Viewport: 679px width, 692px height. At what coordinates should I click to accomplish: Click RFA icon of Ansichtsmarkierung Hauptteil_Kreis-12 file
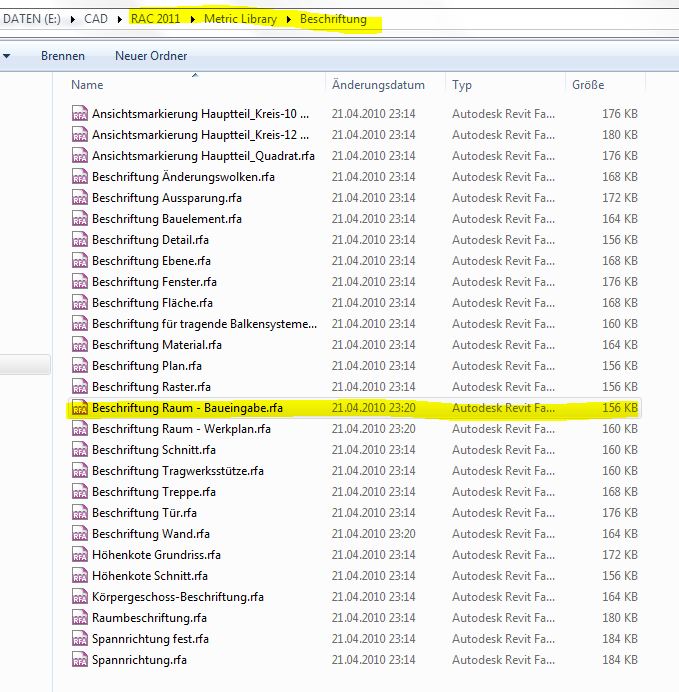(79, 135)
